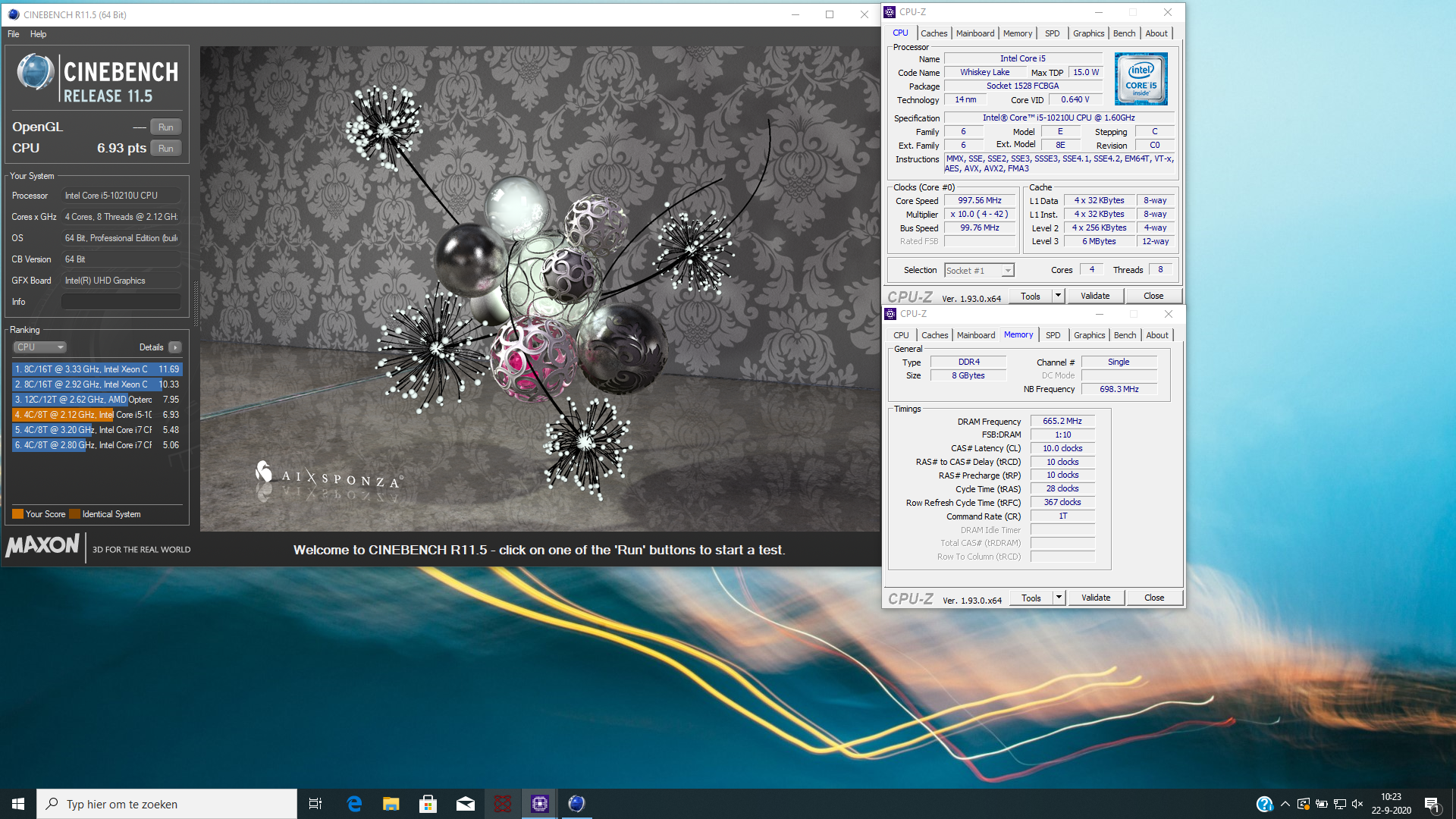
Task: Switch to Bench tab in bottom CPU-Z window
Action: [1125, 335]
